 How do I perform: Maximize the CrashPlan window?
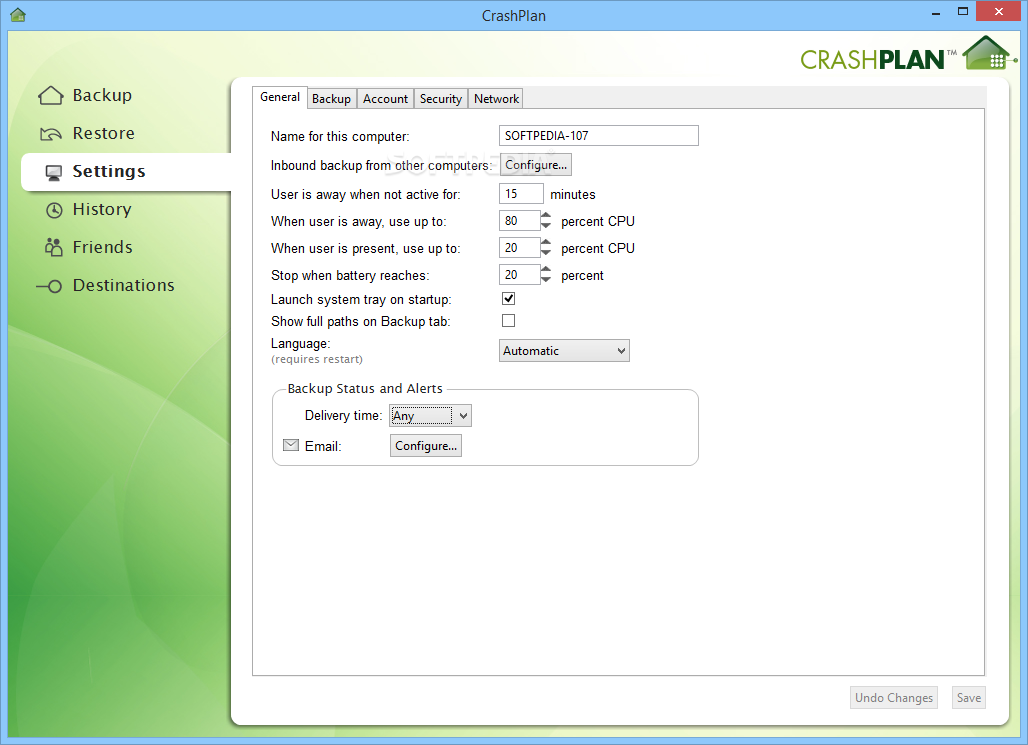[x=962, y=11]
